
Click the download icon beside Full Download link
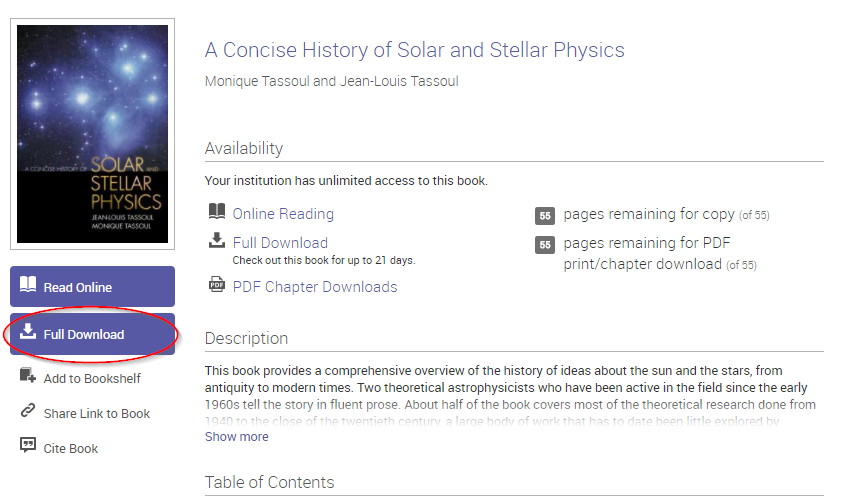point(217,240)
